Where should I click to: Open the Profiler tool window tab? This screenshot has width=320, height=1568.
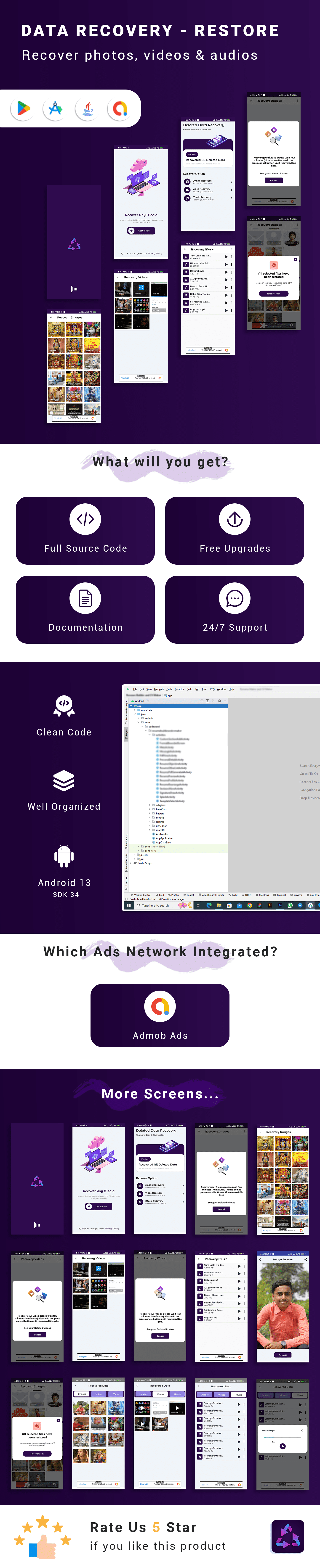click(x=174, y=895)
